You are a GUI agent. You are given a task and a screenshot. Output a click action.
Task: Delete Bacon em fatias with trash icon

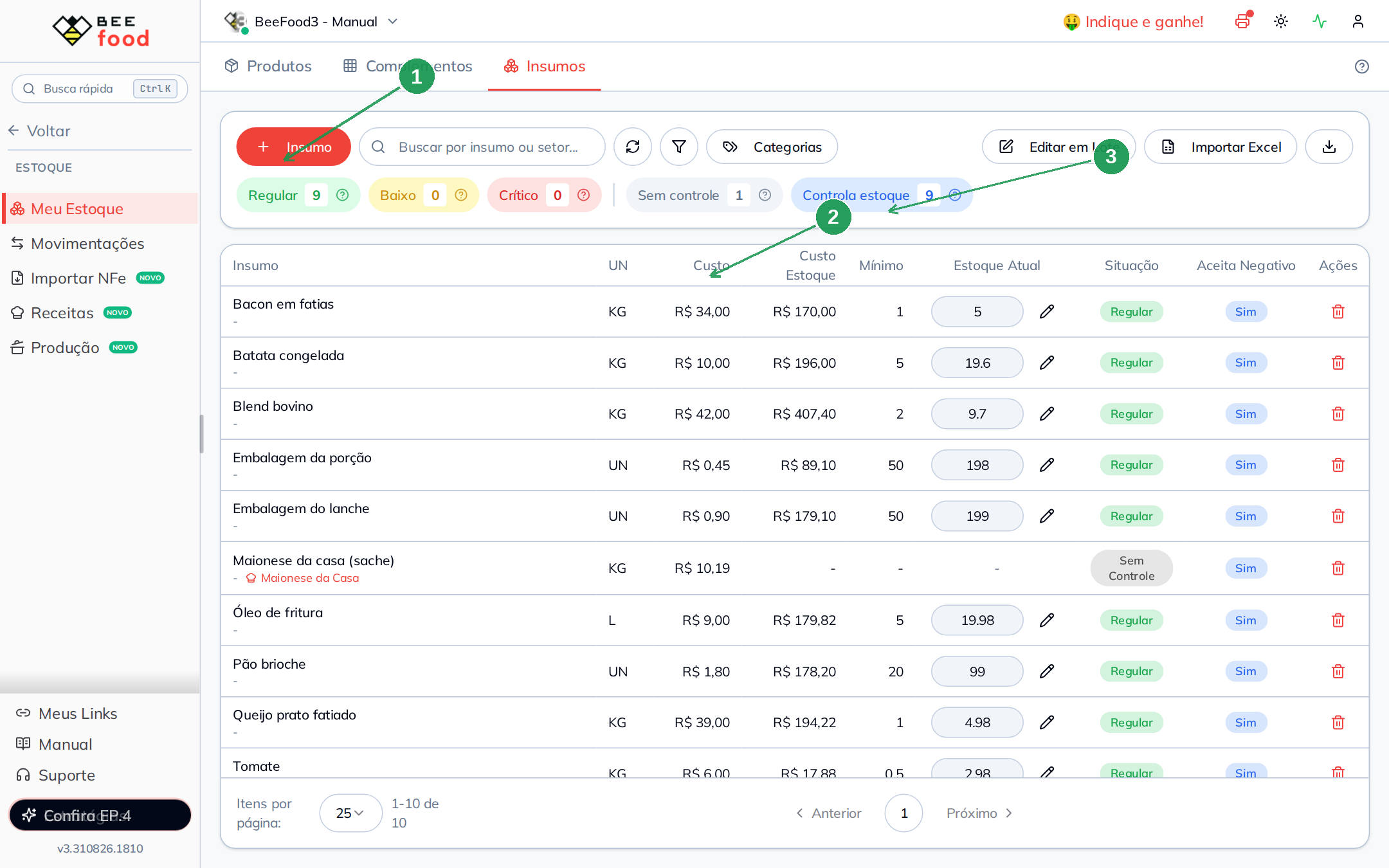[1338, 312]
